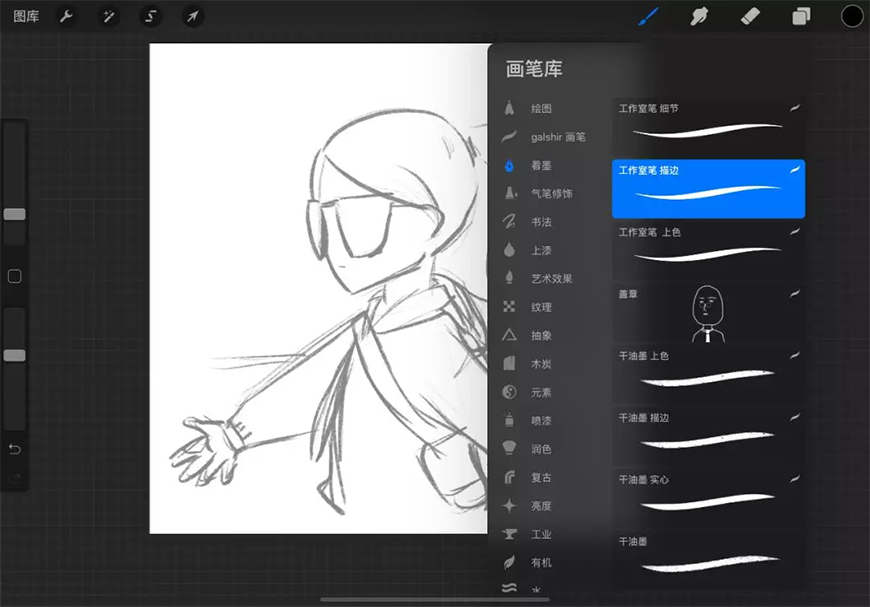Screen dimensions: 870x607
Task: Select the Smudge finger tool
Action: pos(699,16)
